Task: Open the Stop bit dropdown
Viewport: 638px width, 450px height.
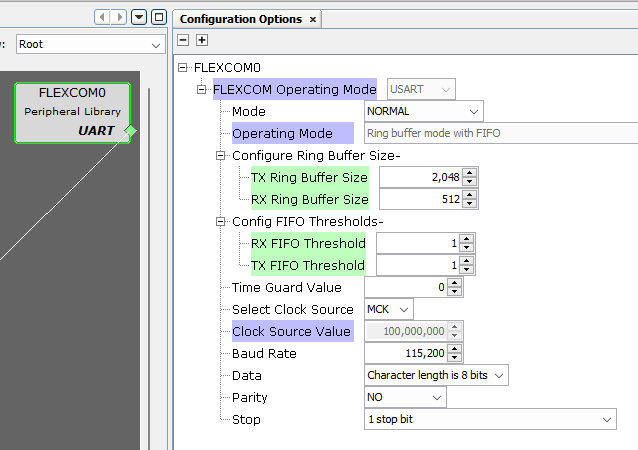Action: click(606, 420)
